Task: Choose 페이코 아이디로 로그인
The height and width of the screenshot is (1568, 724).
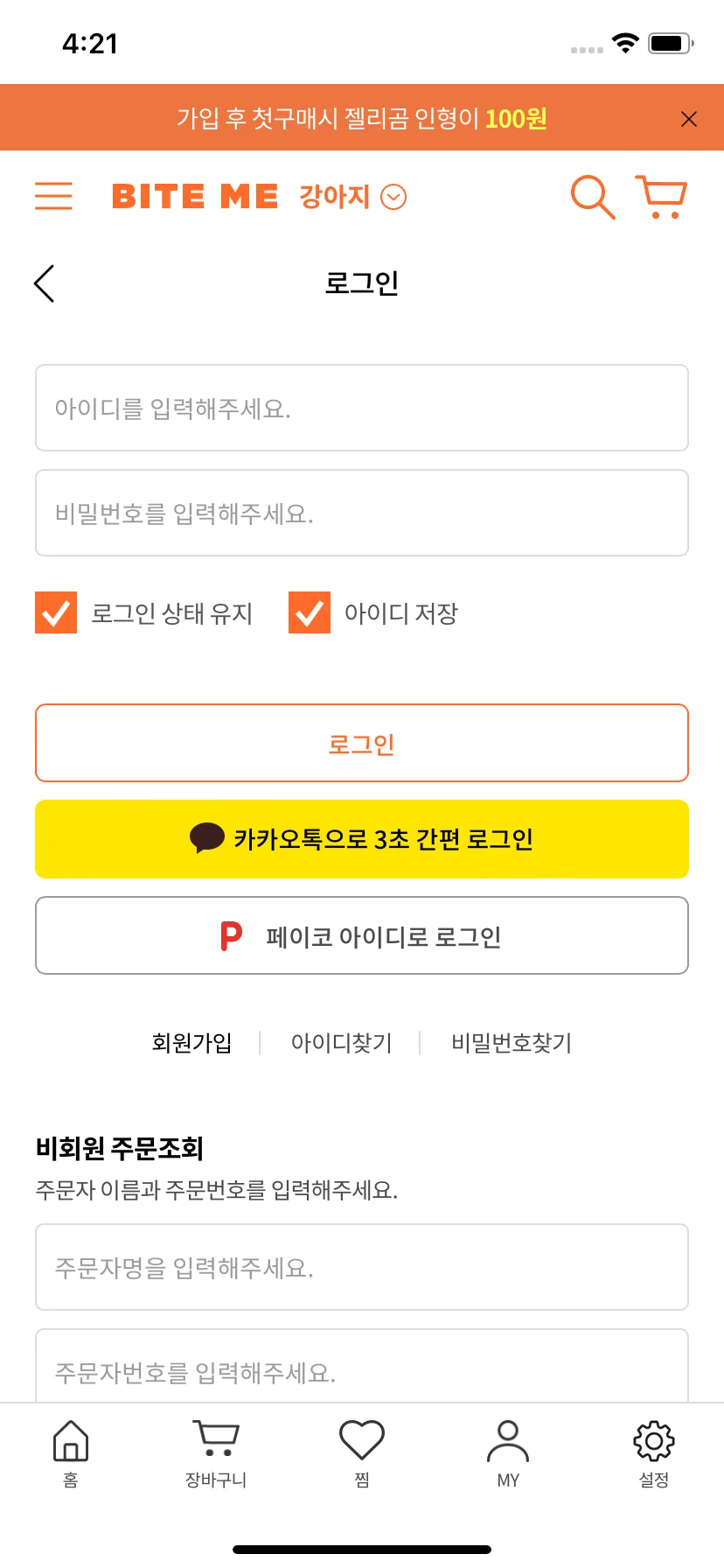Action: pos(362,935)
